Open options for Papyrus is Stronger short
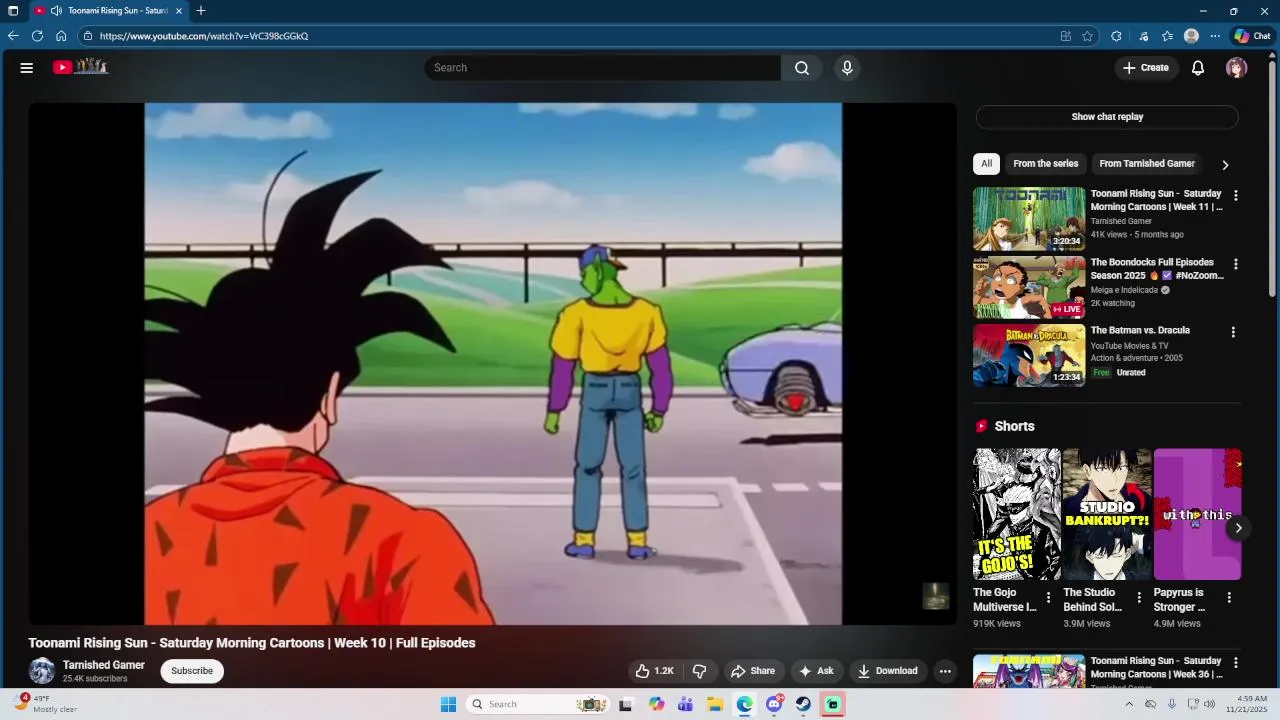 [x=1229, y=598]
